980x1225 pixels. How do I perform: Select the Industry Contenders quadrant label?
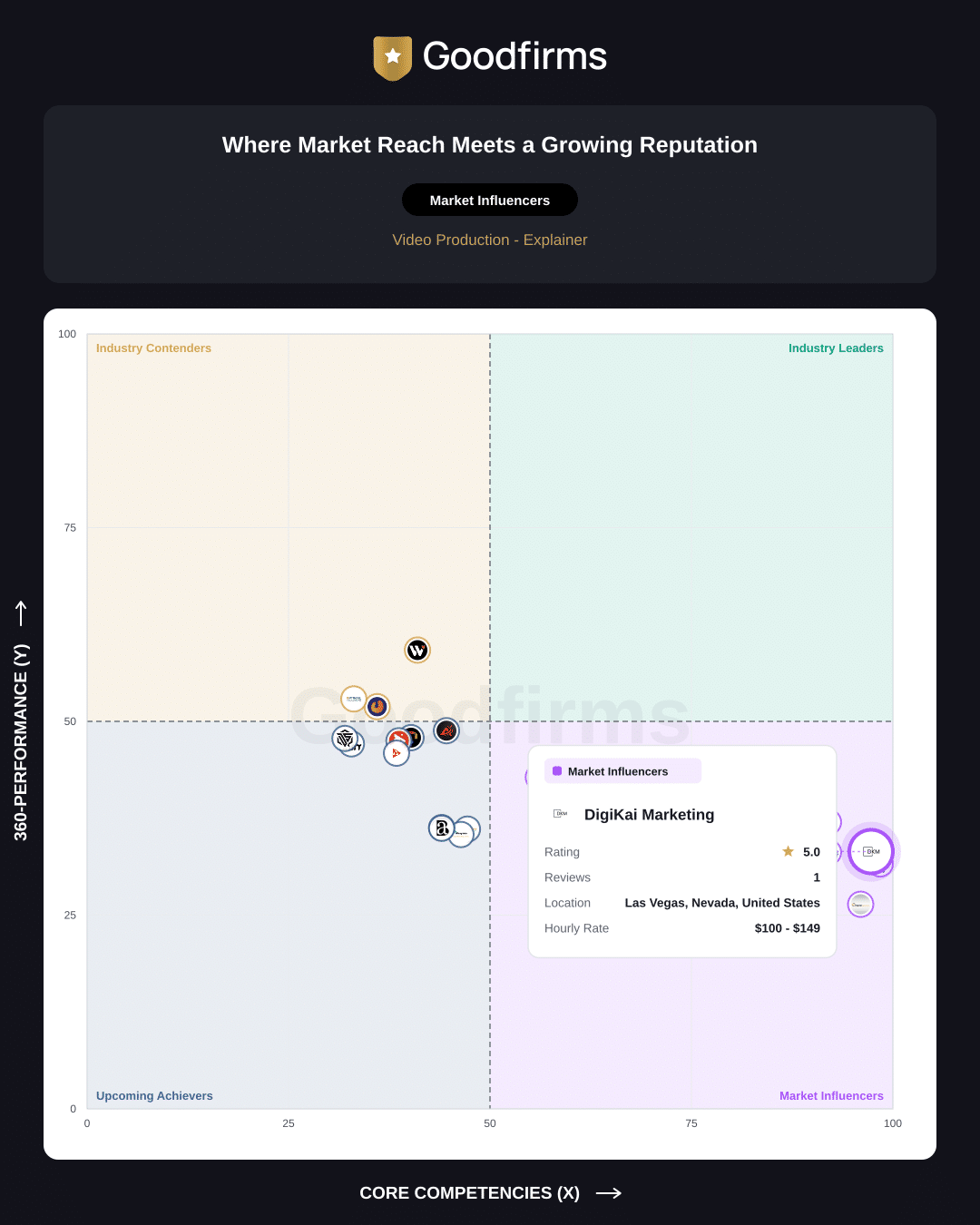[153, 348]
